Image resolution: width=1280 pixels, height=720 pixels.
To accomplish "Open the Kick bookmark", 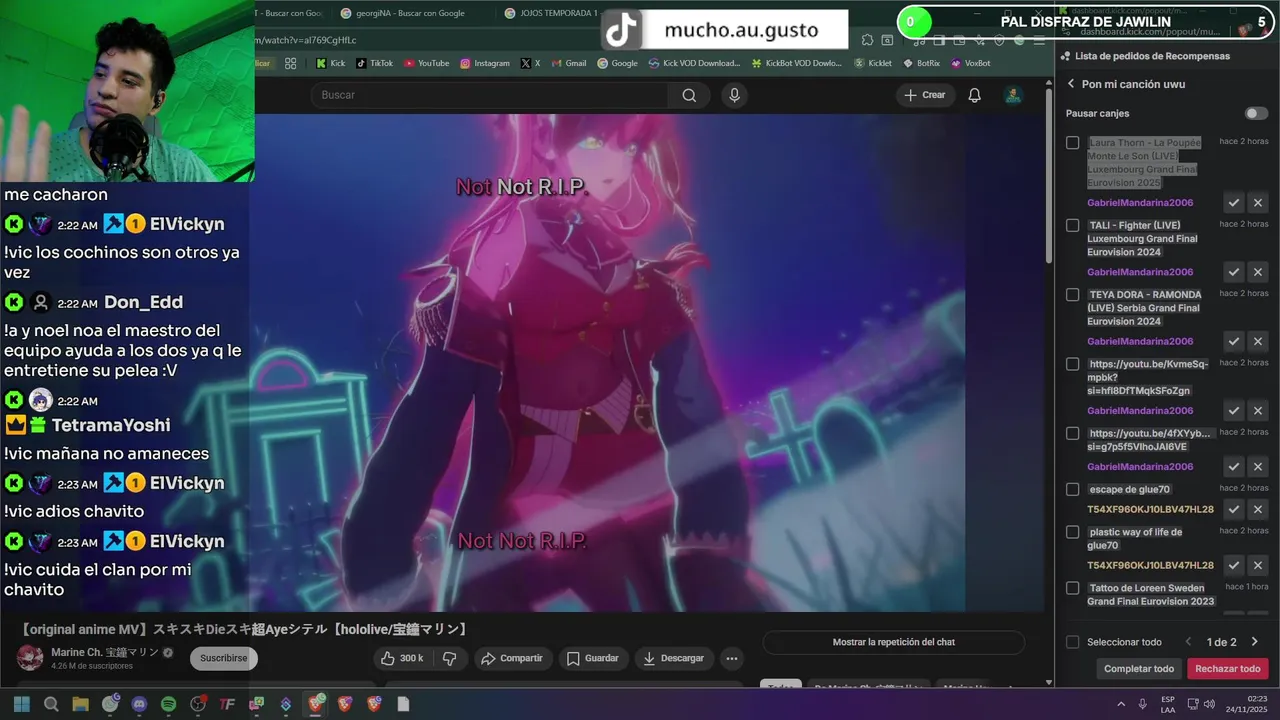I will pos(330,63).
